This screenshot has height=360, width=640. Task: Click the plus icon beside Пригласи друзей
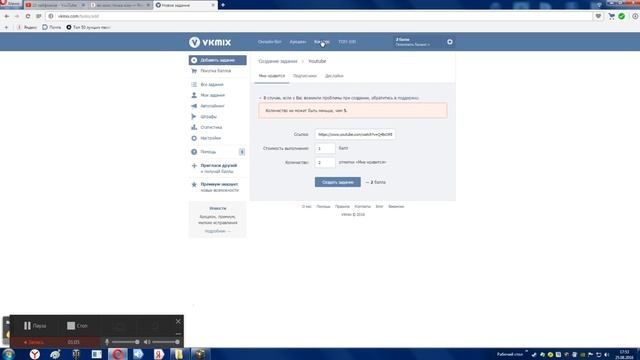pos(194,166)
